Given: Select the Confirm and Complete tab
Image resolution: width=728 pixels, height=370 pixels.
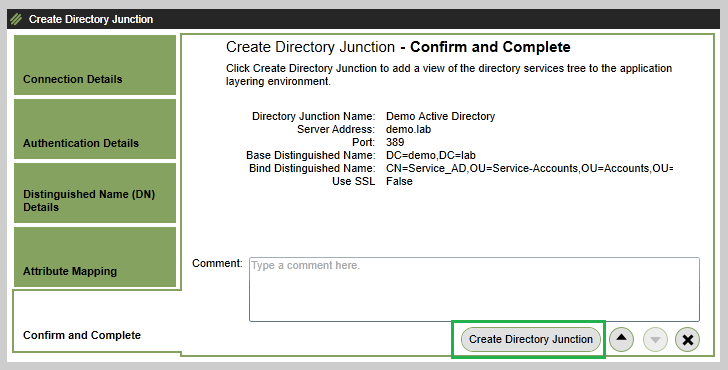Looking at the screenshot, I should click(96, 321).
